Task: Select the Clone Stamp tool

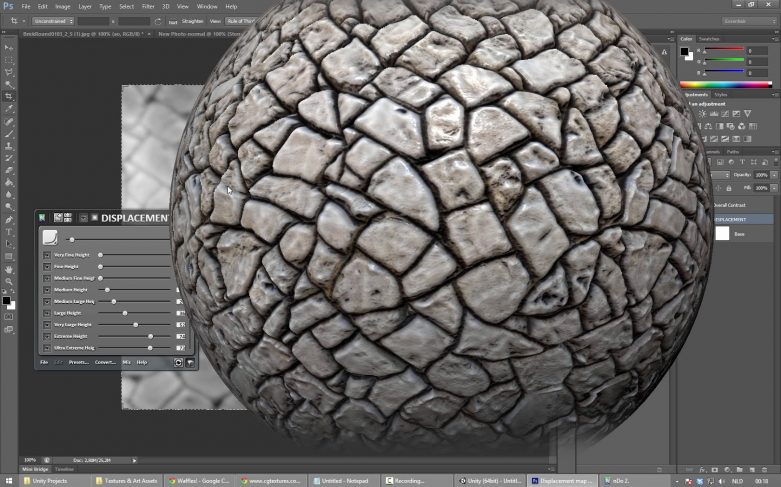Action: click(9, 146)
